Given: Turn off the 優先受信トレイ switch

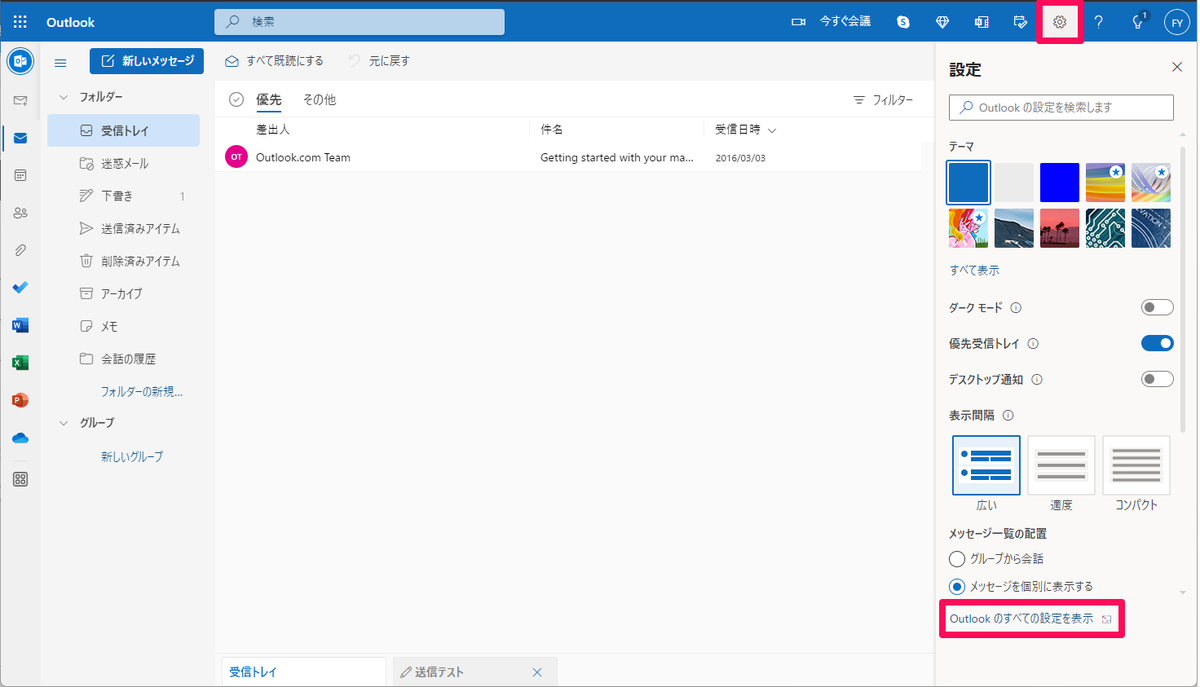Looking at the screenshot, I should 1157,343.
